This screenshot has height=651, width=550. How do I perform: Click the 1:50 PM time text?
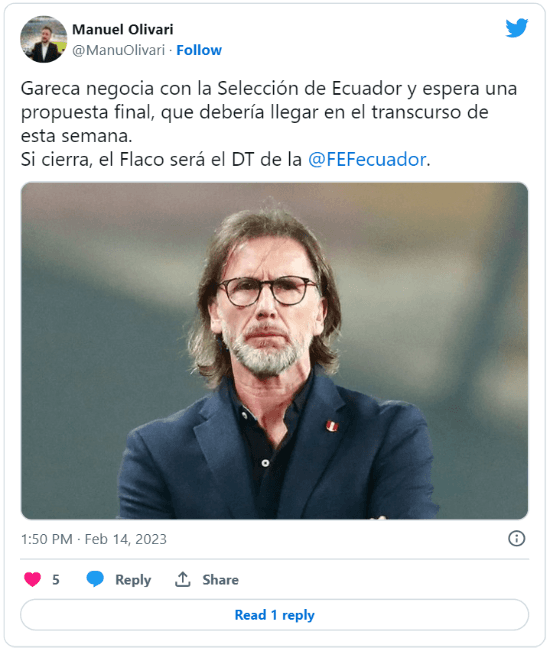[x=46, y=539]
